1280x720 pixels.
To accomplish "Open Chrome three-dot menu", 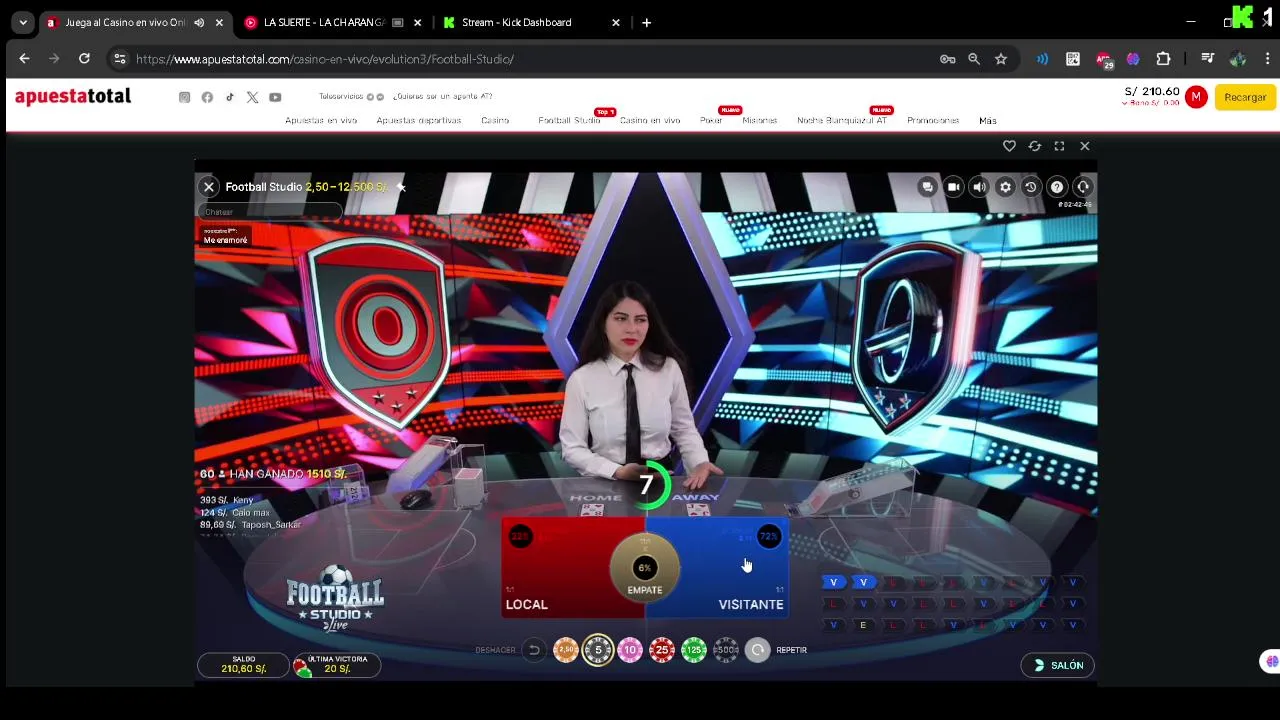I will tap(1267, 59).
